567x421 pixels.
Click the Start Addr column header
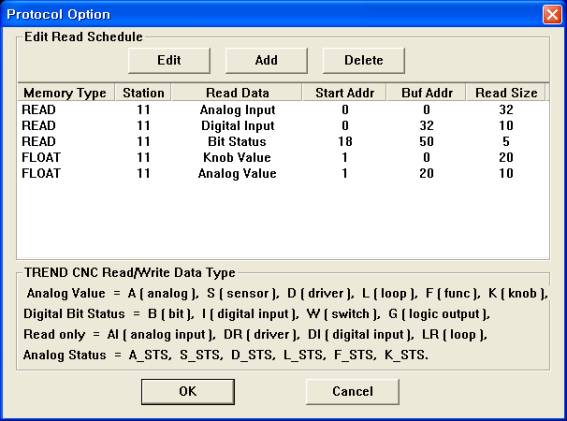tap(344, 93)
